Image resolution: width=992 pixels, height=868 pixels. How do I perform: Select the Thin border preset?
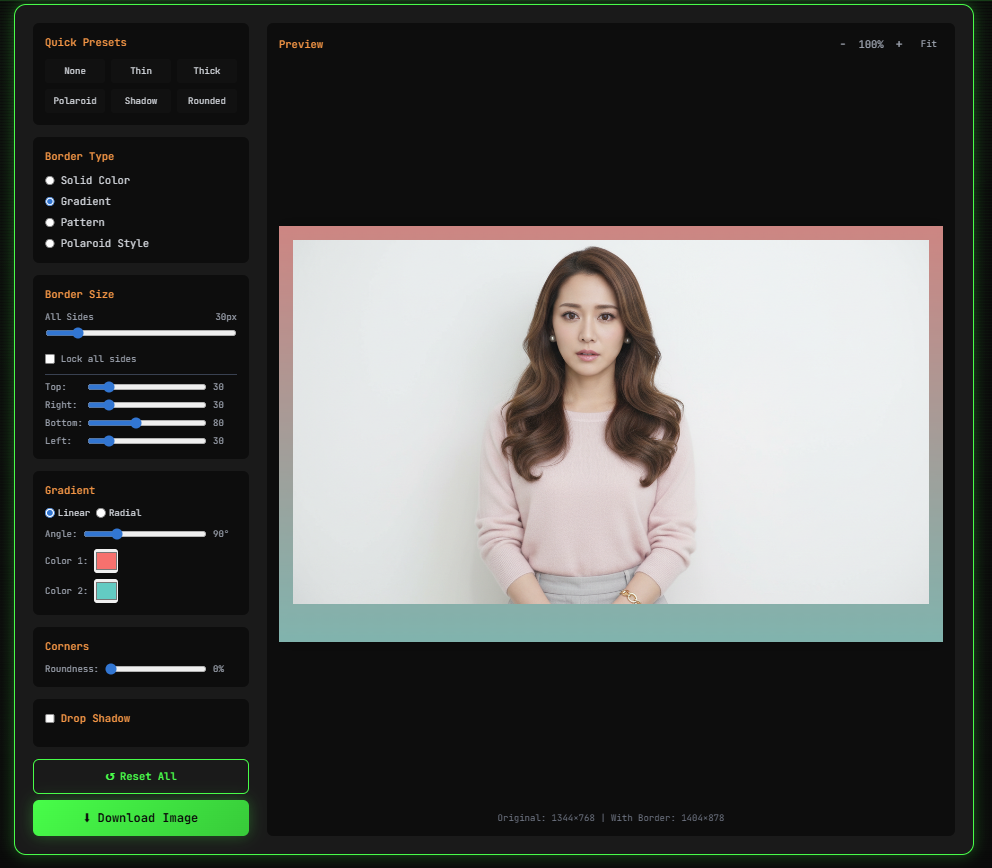(140, 70)
